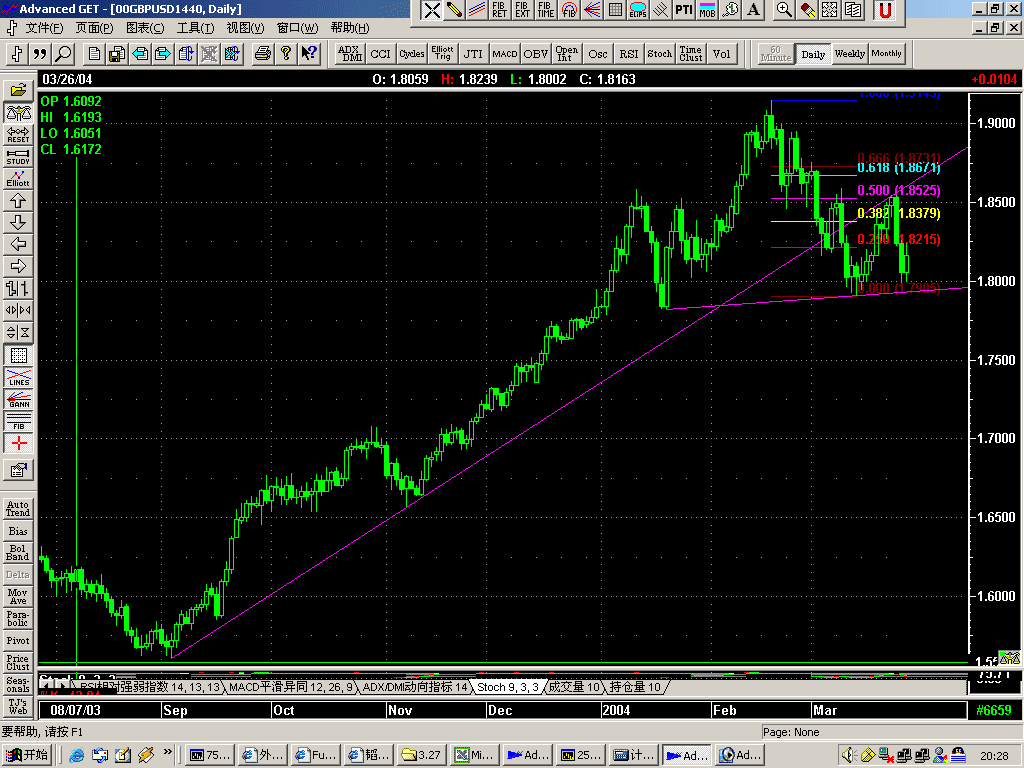Switch to 成交量 10 tab
Screen dimensions: 1024x768
(573, 687)
